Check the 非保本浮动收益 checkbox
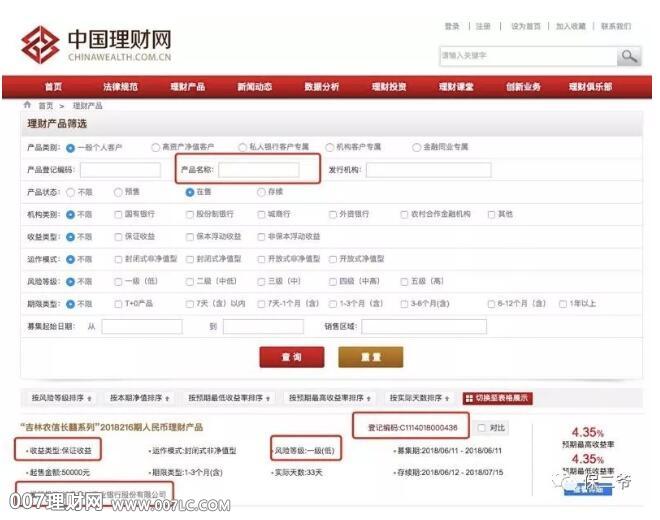The height and width of the screenshot is (520, 660). (261, 237)
